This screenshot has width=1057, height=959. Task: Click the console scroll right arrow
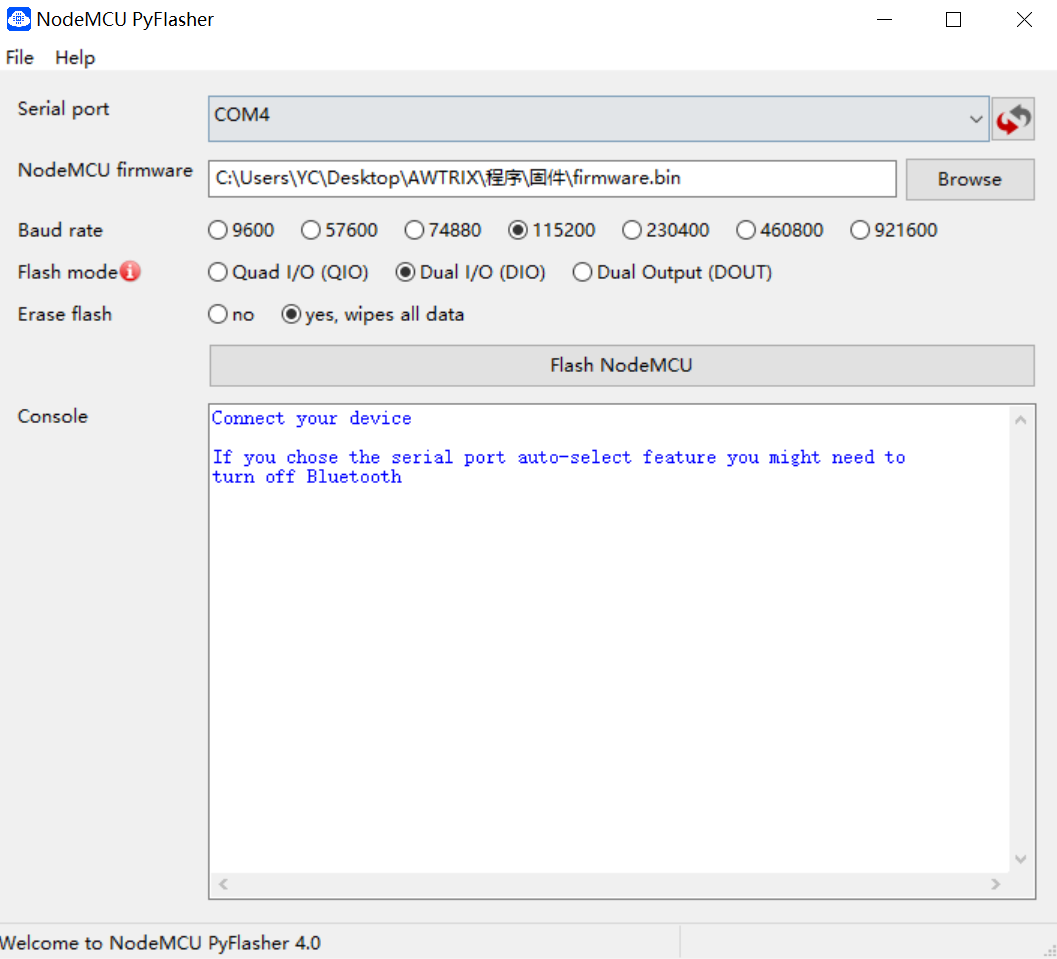[x=995, y=884]
